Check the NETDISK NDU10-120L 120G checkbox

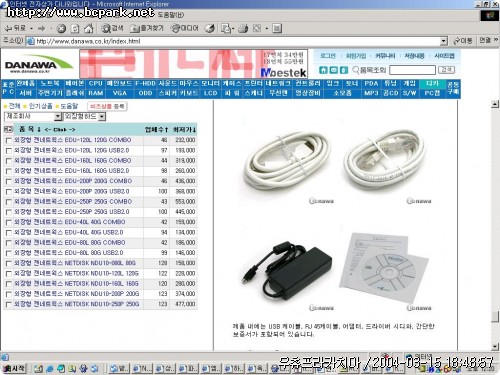[x=8, y=274]
